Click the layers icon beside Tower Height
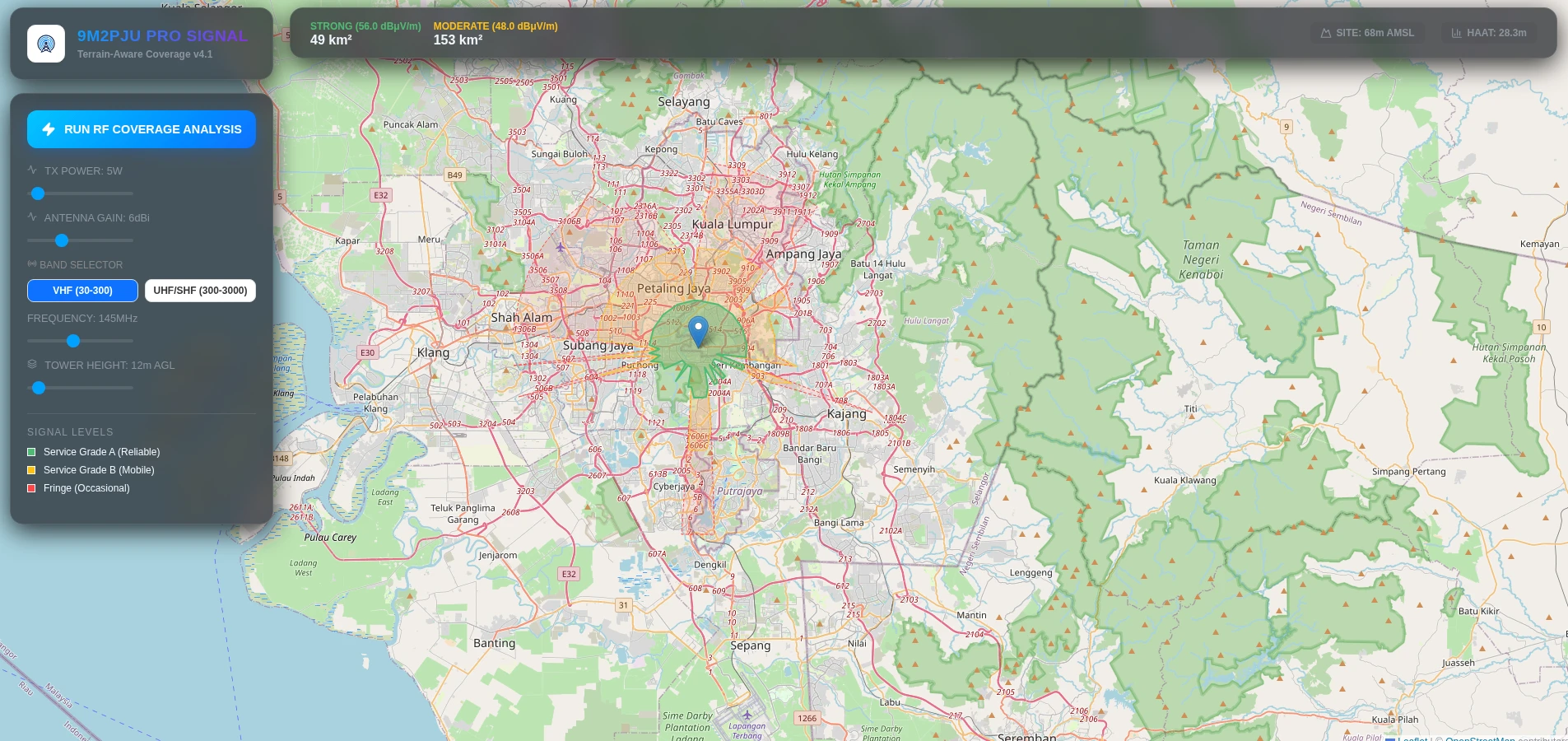Screen dimensions: 1568x741 32,365
